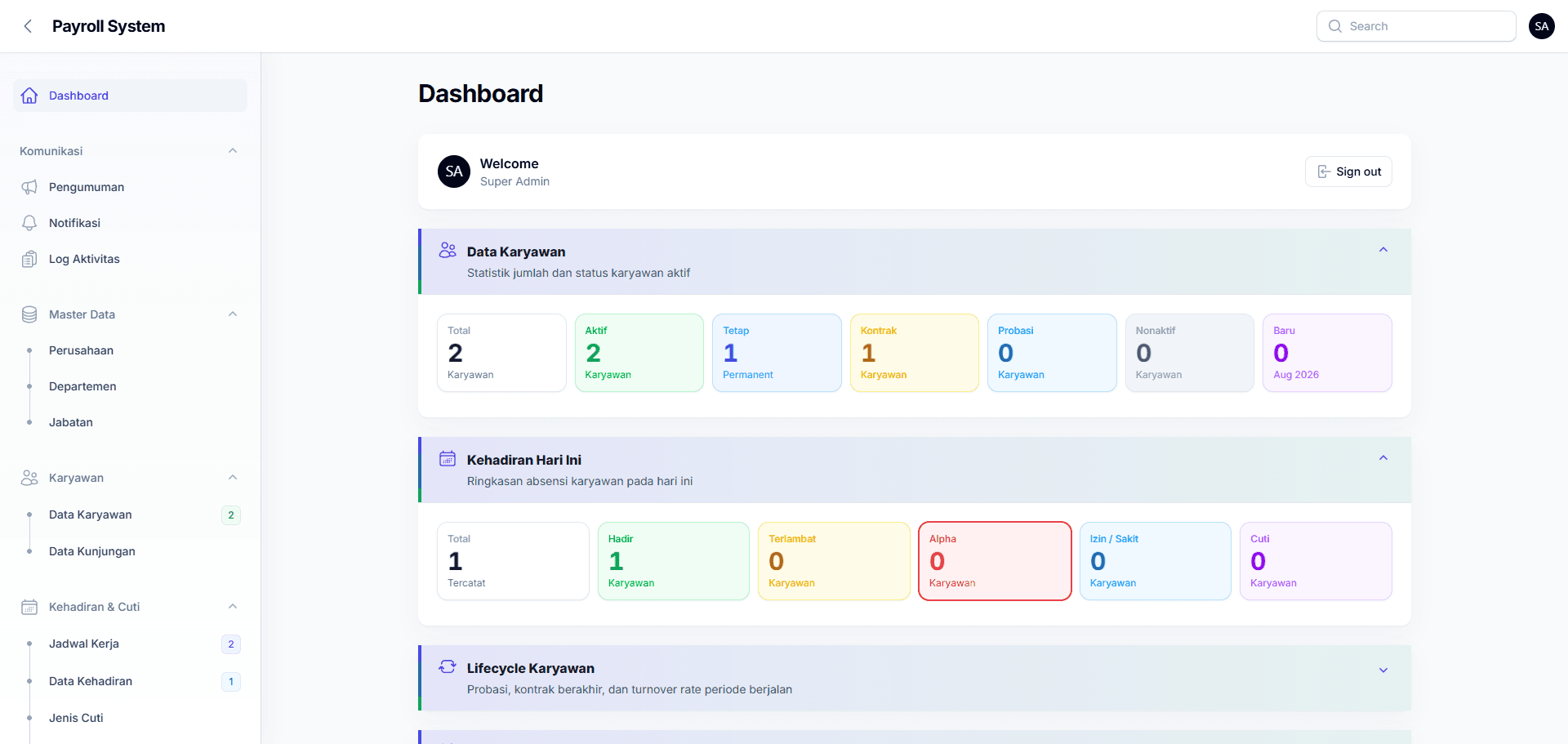This screenshot has height=744, width=1568.
Task: Click the Alpha attendance card
Action: pos(995,561)
